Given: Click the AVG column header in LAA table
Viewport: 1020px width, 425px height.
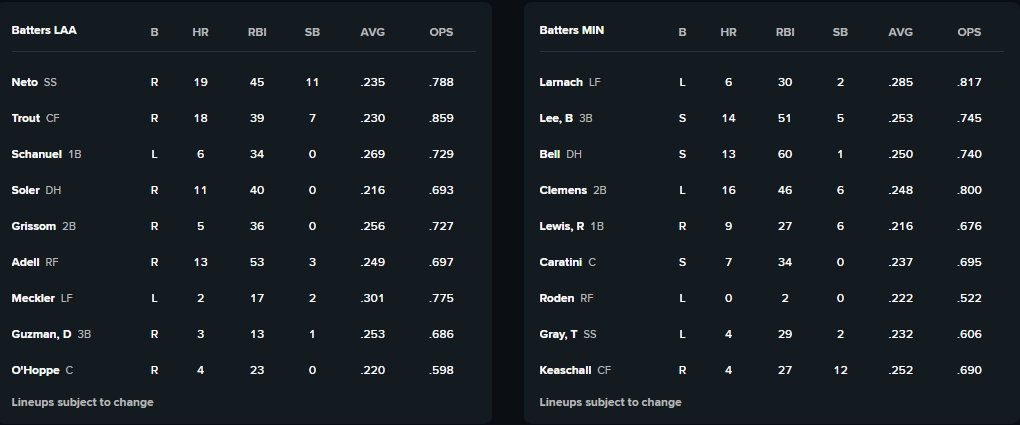Looking at the screenshot, I should [373, 32].
